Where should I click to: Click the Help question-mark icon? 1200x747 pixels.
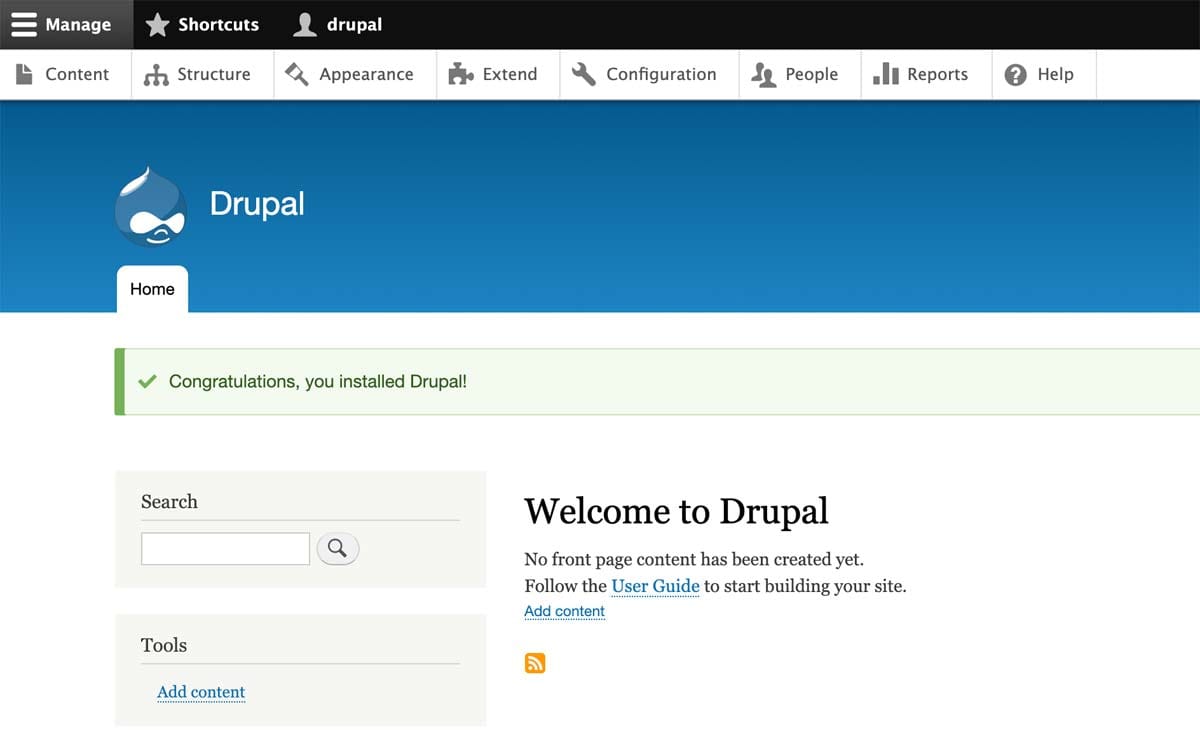(x=1016, y=73)
